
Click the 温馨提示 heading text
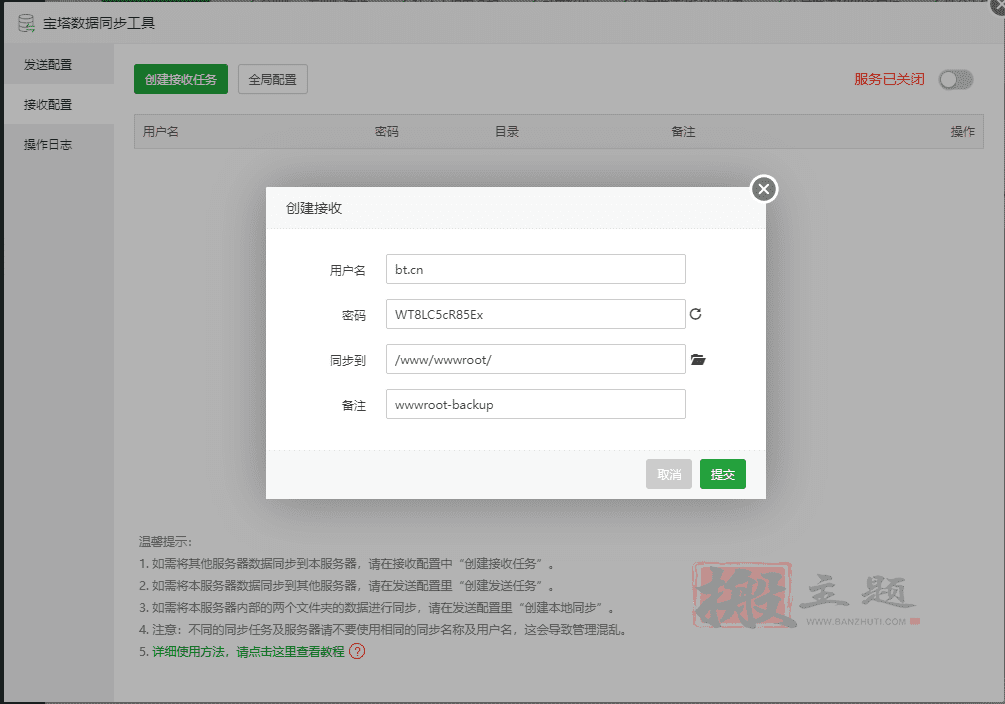pos(165,541)
